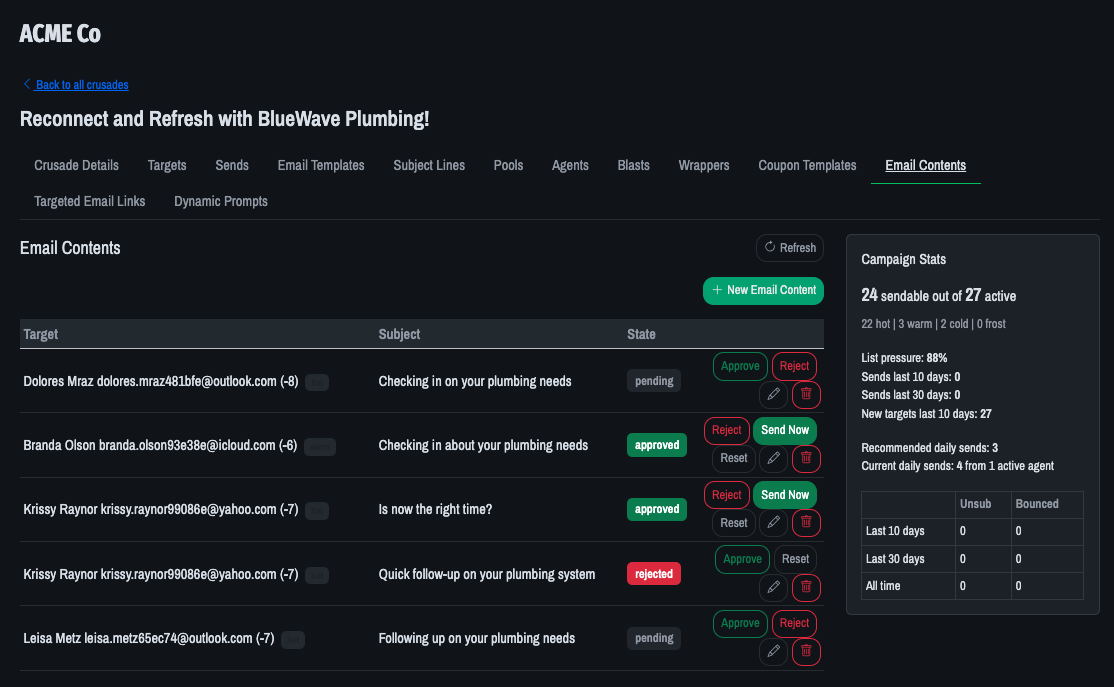Image resolution: width=1114 pixels, height=687 pixels.
Task: Reset the "Is now the right time?" email
Action: coord(733,523)
